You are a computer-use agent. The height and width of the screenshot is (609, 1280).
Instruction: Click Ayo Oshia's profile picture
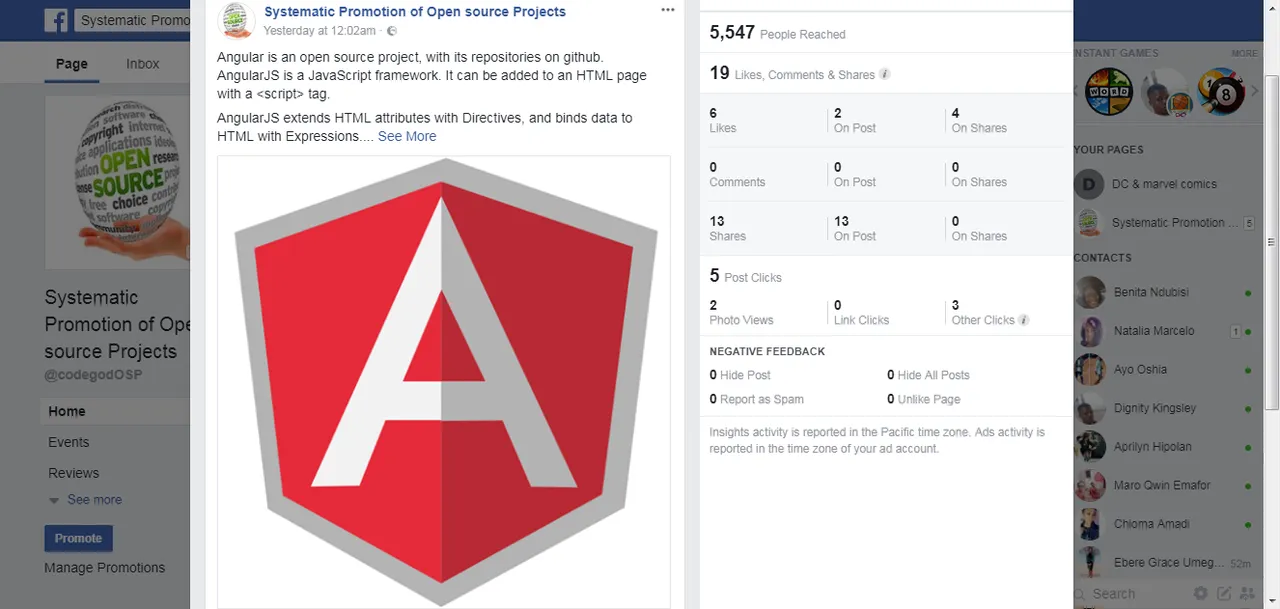[1089, 369]
